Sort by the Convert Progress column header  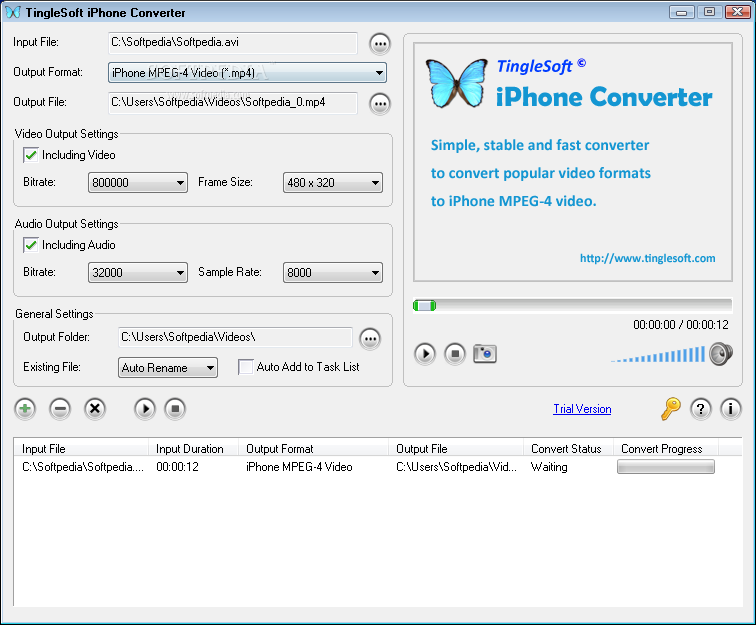coord(666,448)
